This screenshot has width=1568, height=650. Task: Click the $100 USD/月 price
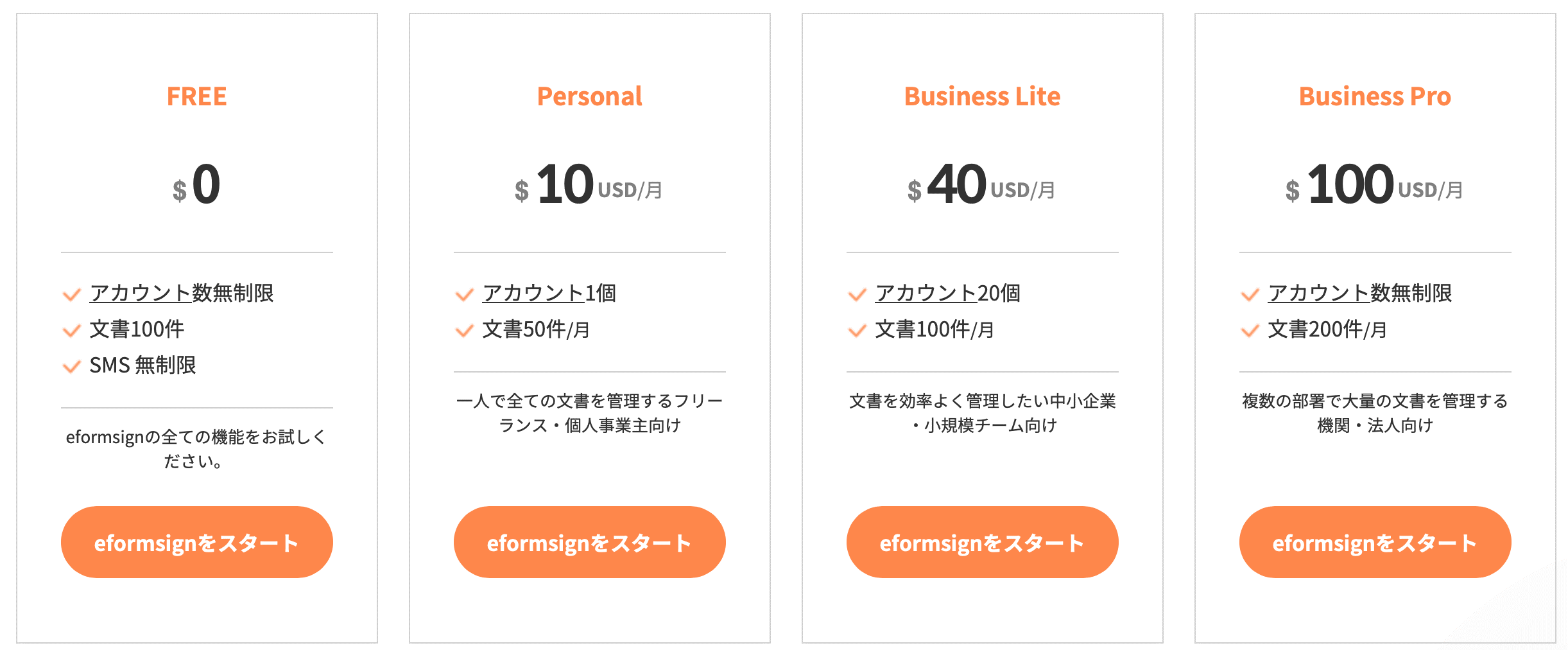[1375, 185]
